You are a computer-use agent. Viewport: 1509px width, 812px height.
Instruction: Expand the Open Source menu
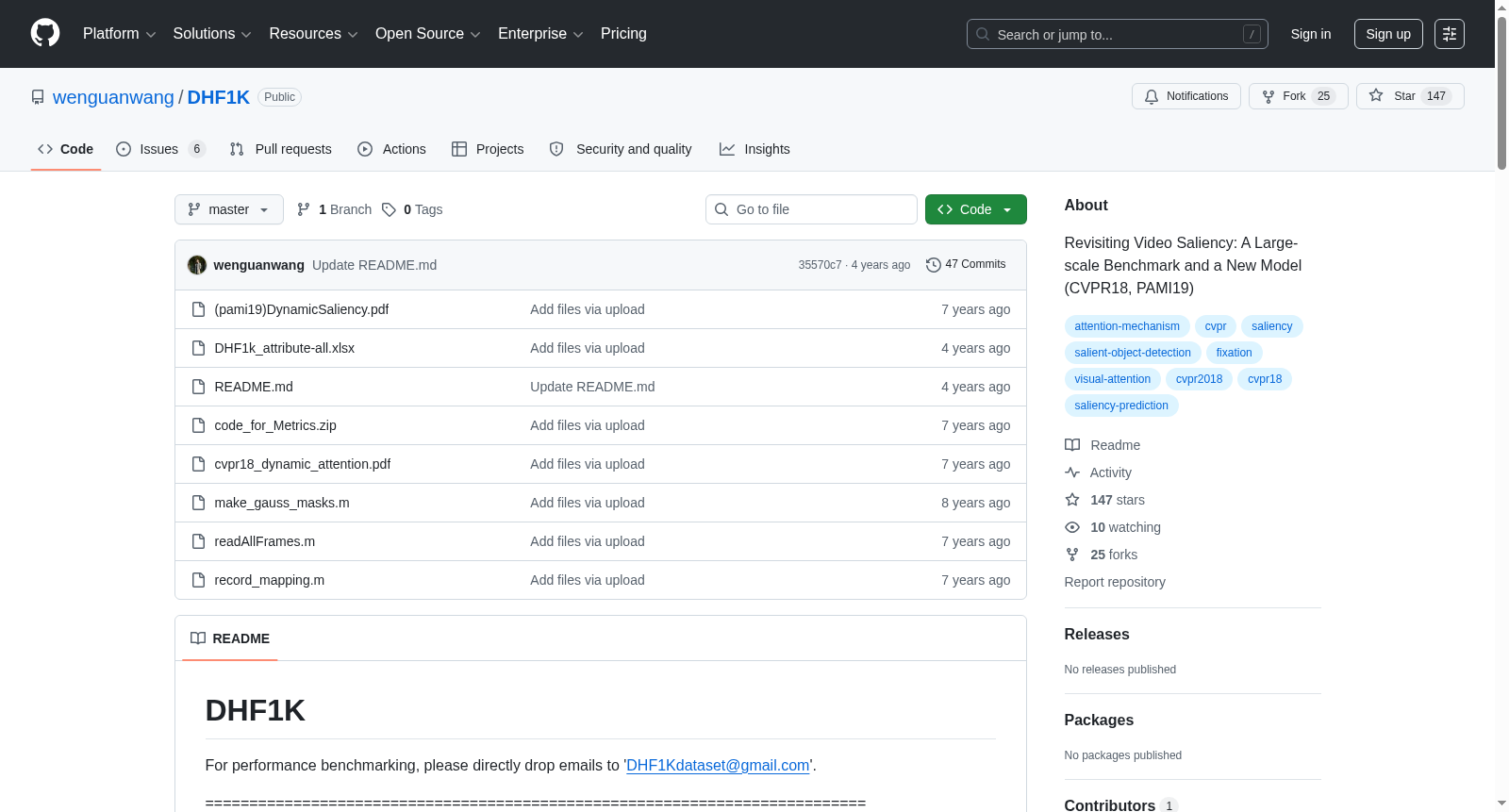[x=428, y=34]
